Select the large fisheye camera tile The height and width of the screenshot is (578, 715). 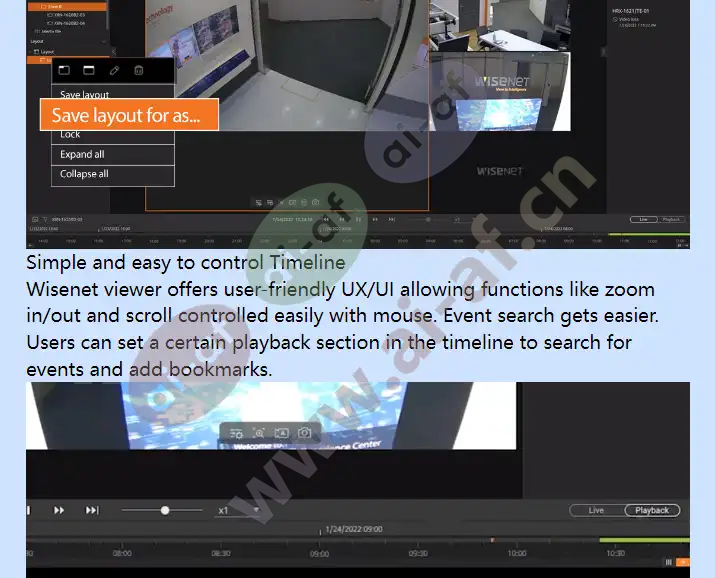[287, 65]
